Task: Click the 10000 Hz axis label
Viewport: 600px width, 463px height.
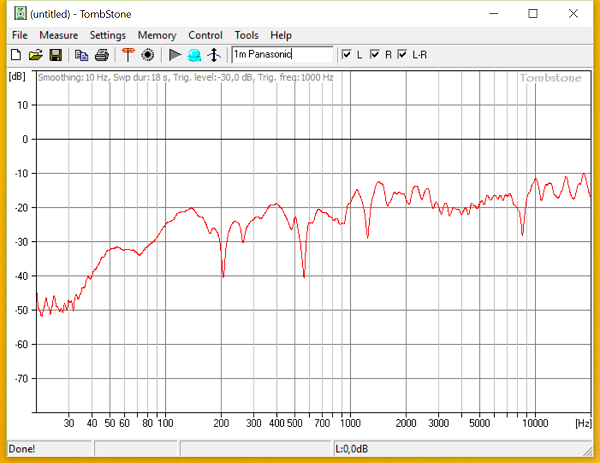Action: point(535,423)
